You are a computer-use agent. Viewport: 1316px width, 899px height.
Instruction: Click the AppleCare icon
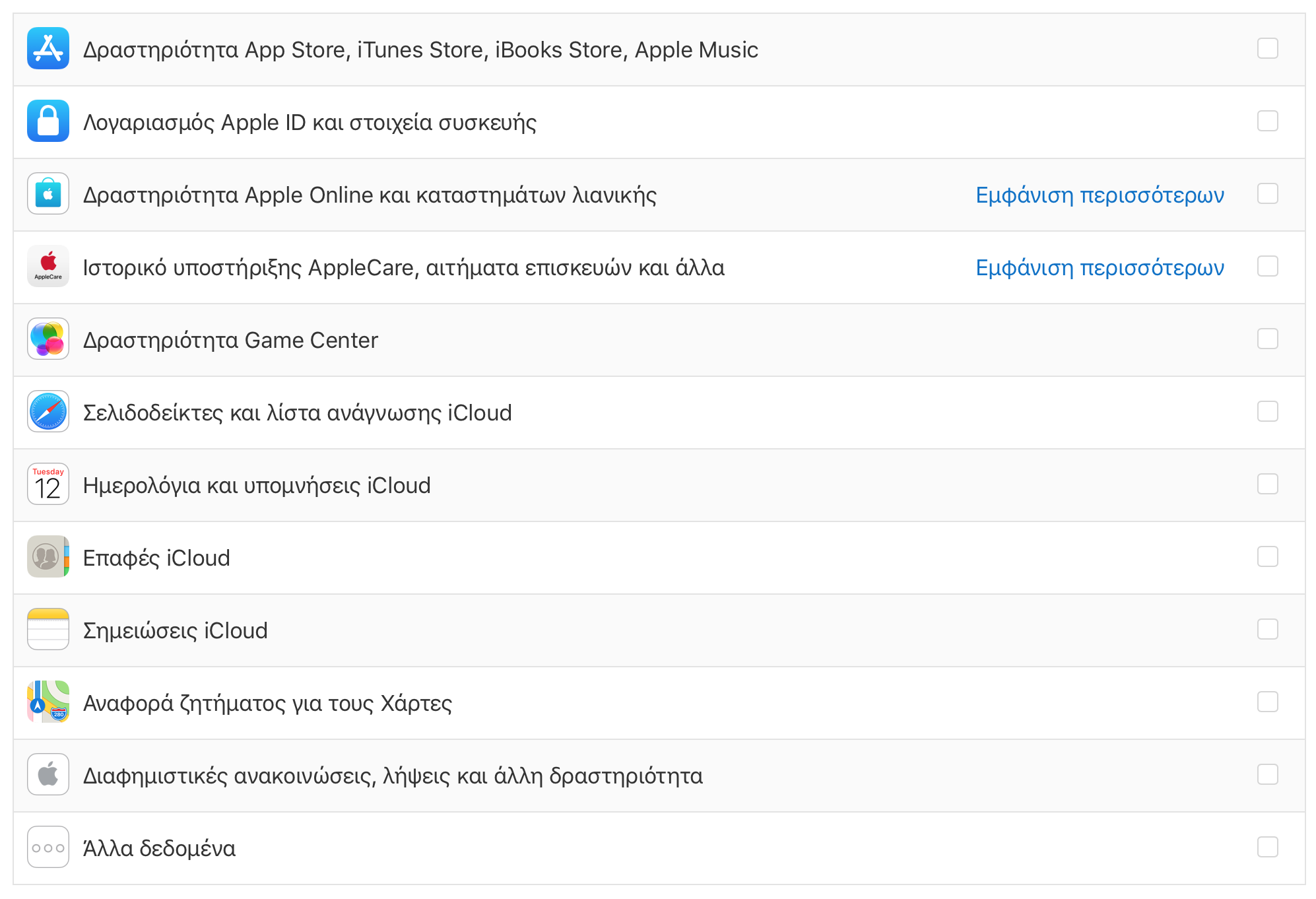48,266
